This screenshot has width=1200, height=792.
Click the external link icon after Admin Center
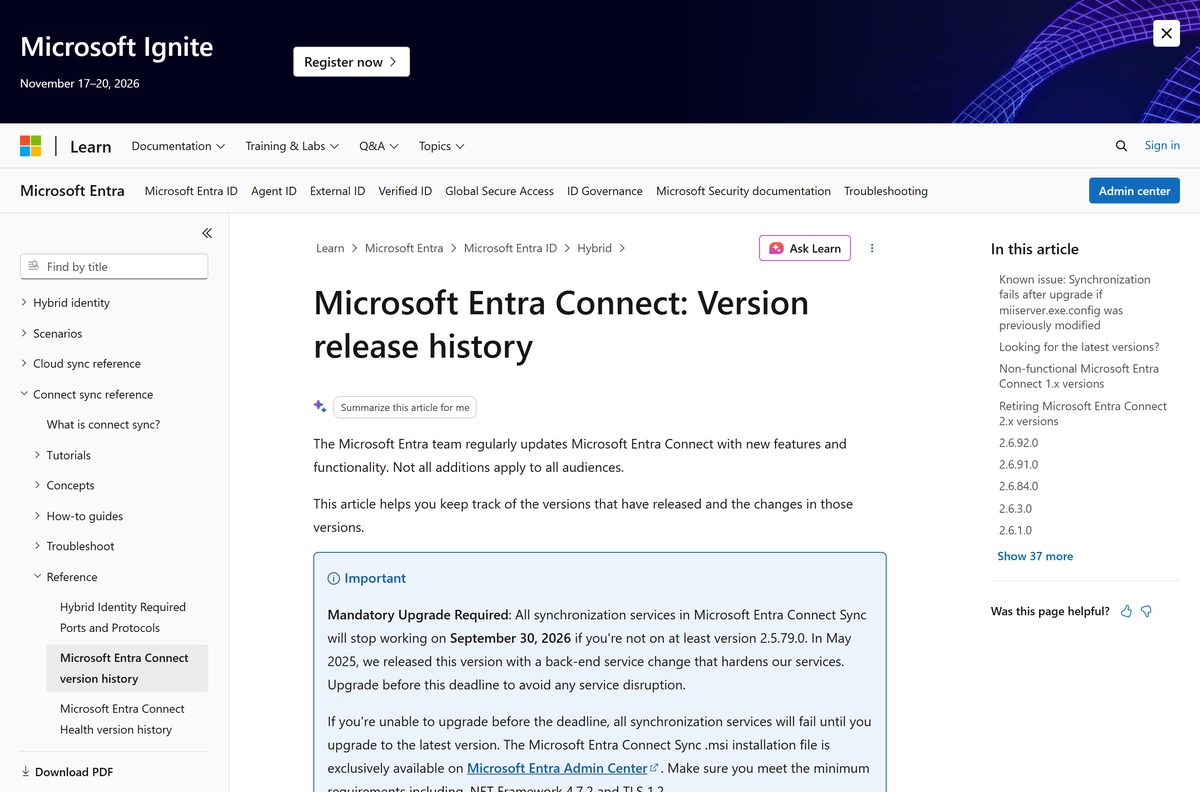pos(654,768)
